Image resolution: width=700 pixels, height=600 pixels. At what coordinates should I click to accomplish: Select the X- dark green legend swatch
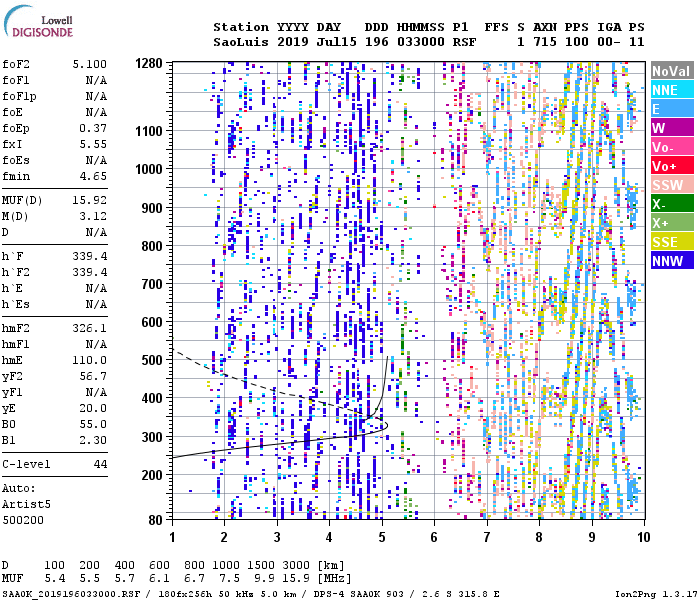click(x=672, y=204)
